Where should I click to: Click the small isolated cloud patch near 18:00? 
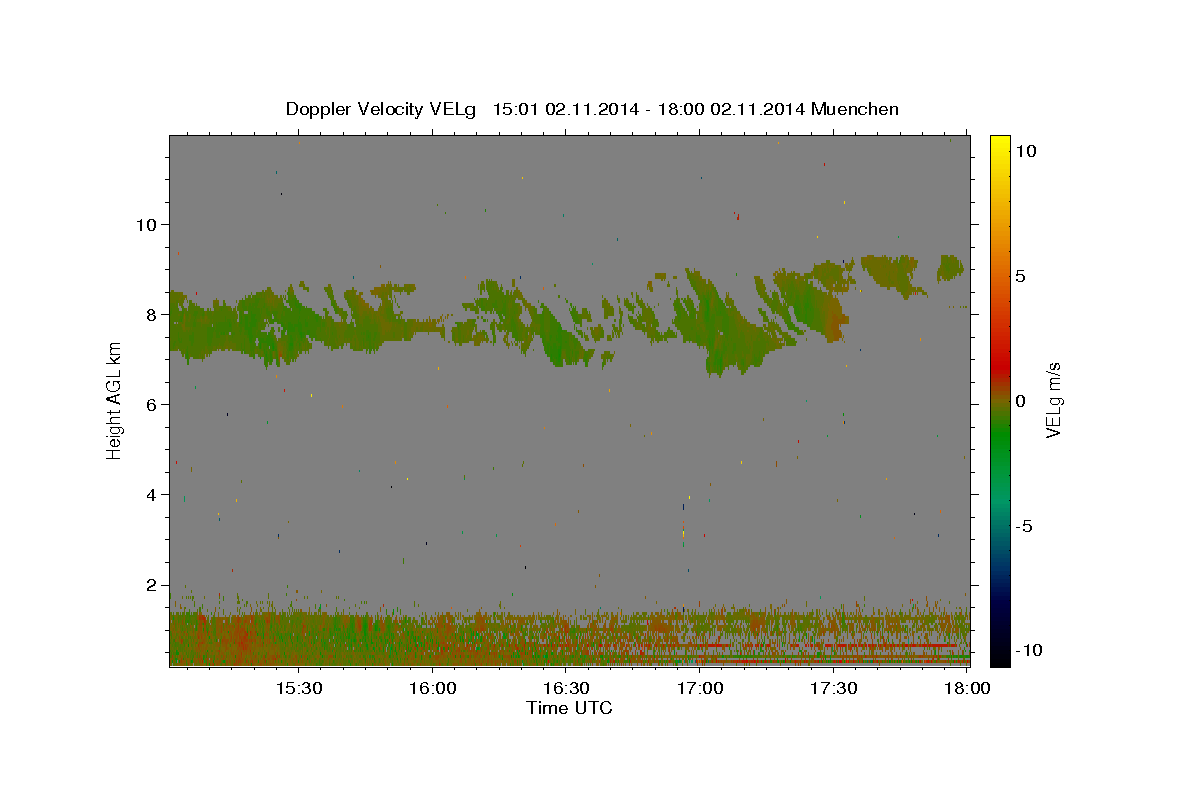(950, 267)
